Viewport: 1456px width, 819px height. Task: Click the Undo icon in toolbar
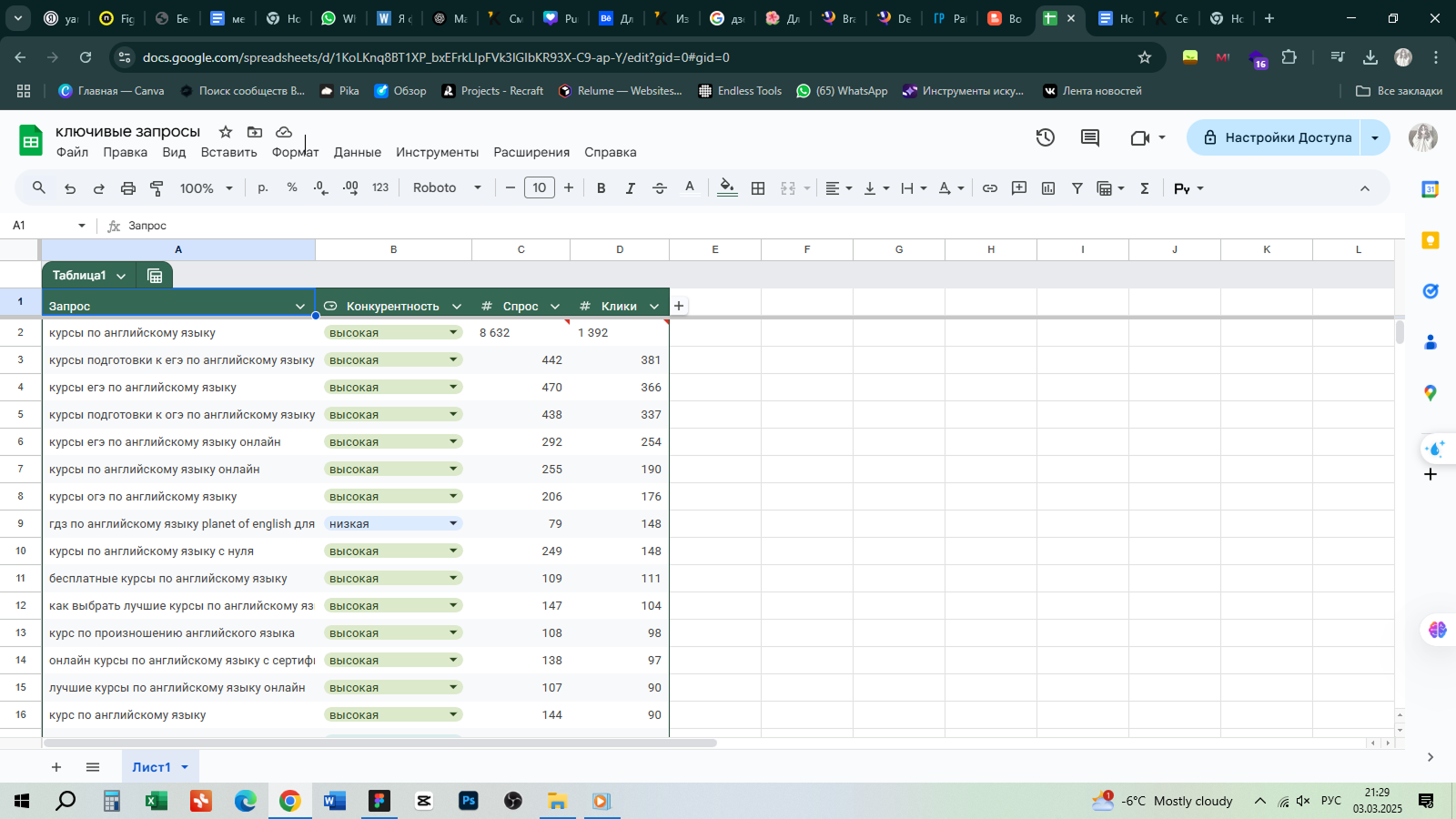point(70,188)
